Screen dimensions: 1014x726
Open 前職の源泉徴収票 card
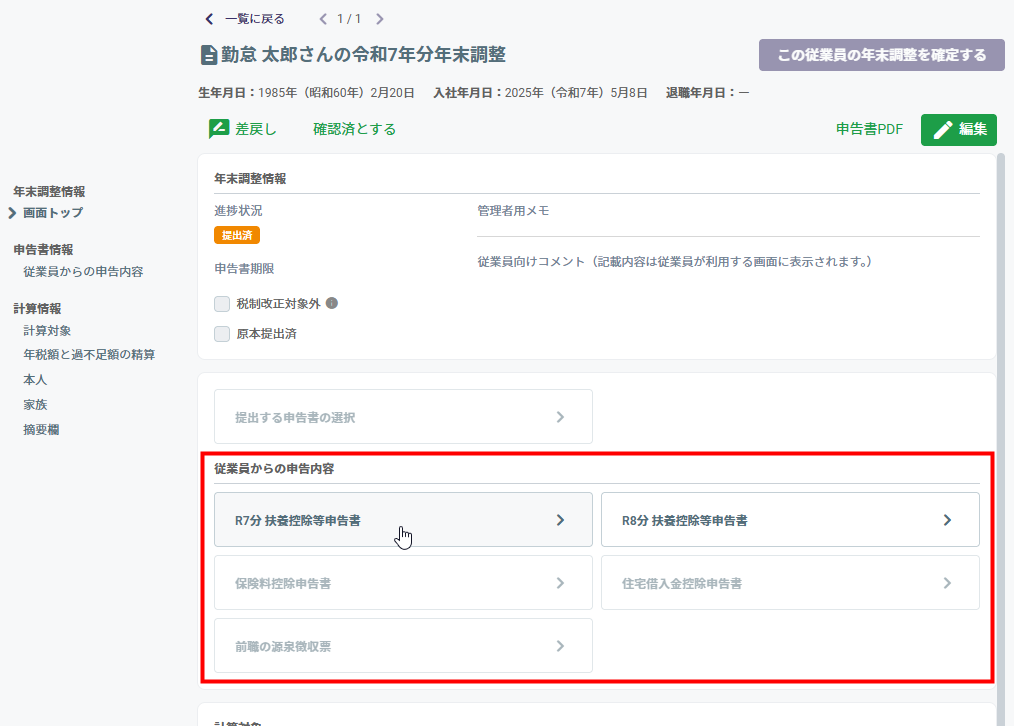[404, 645]
